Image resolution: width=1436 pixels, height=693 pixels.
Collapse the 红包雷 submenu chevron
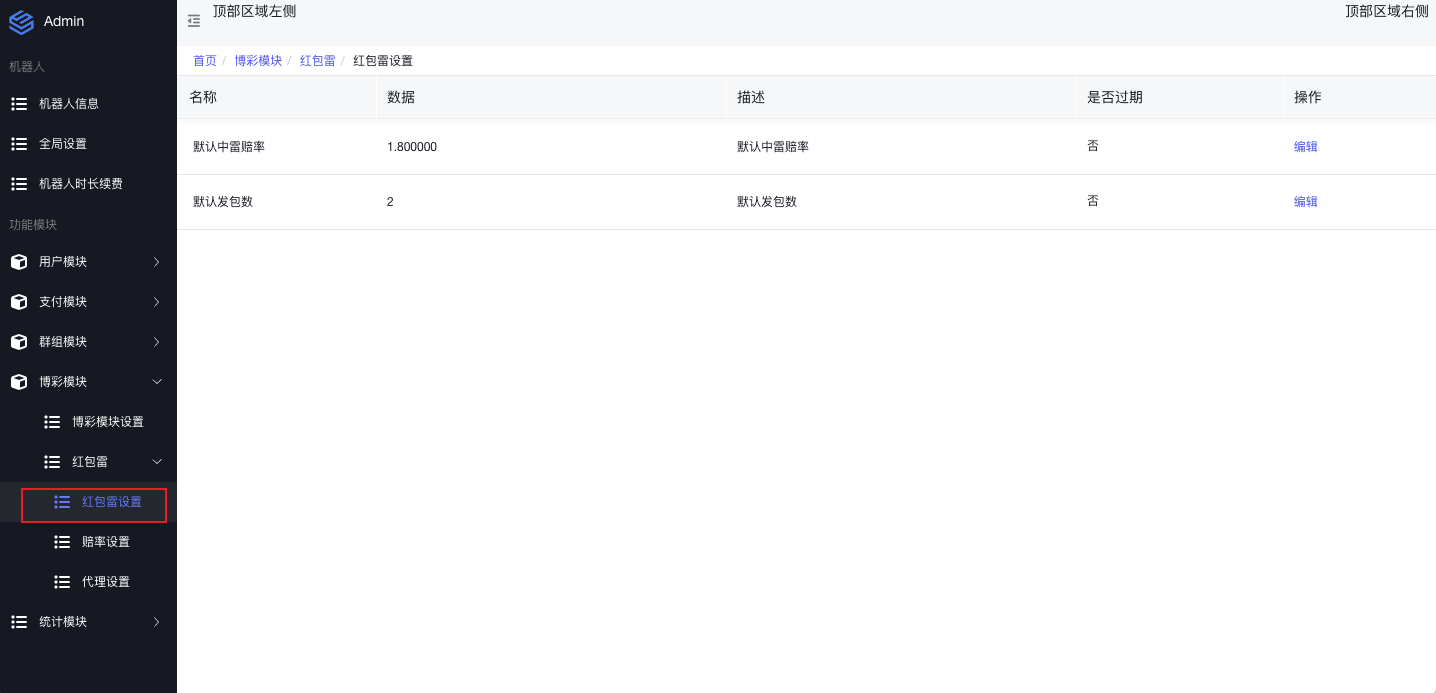(156, 462)
